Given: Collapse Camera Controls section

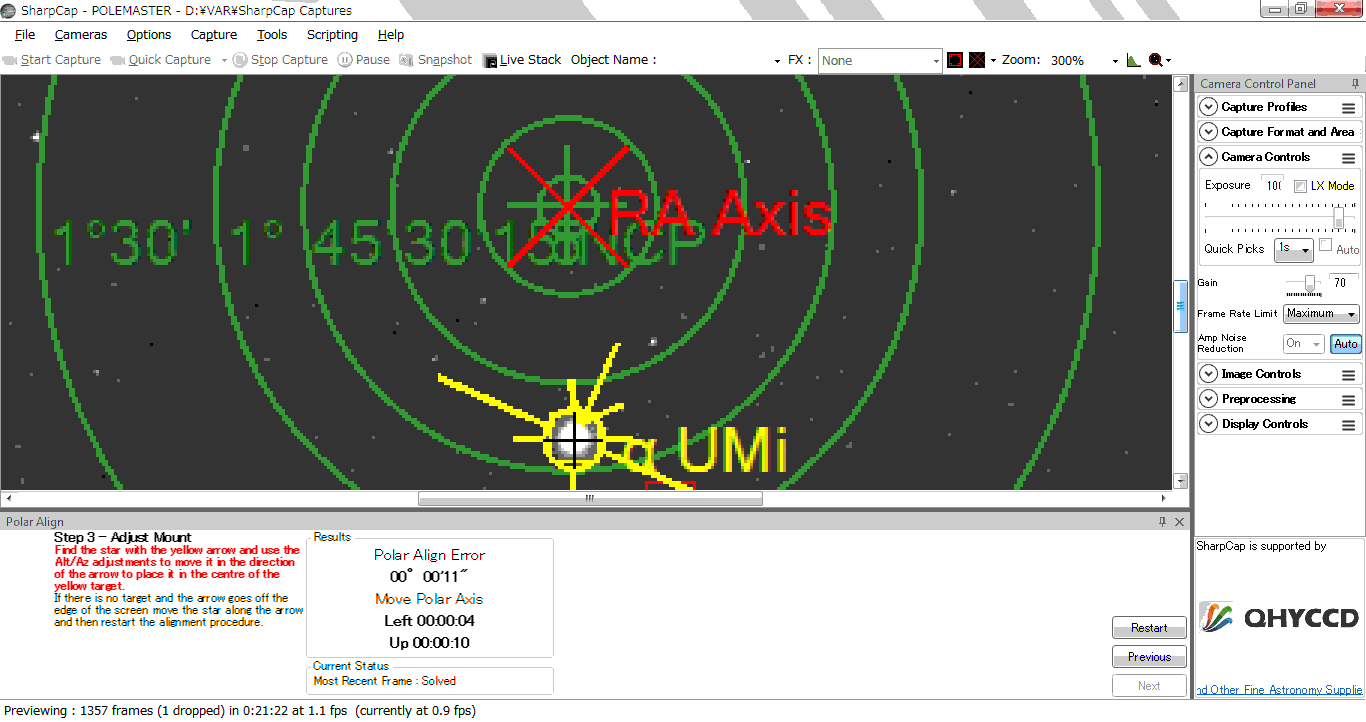Looking at the screenshot, I should pos(1208,157).
